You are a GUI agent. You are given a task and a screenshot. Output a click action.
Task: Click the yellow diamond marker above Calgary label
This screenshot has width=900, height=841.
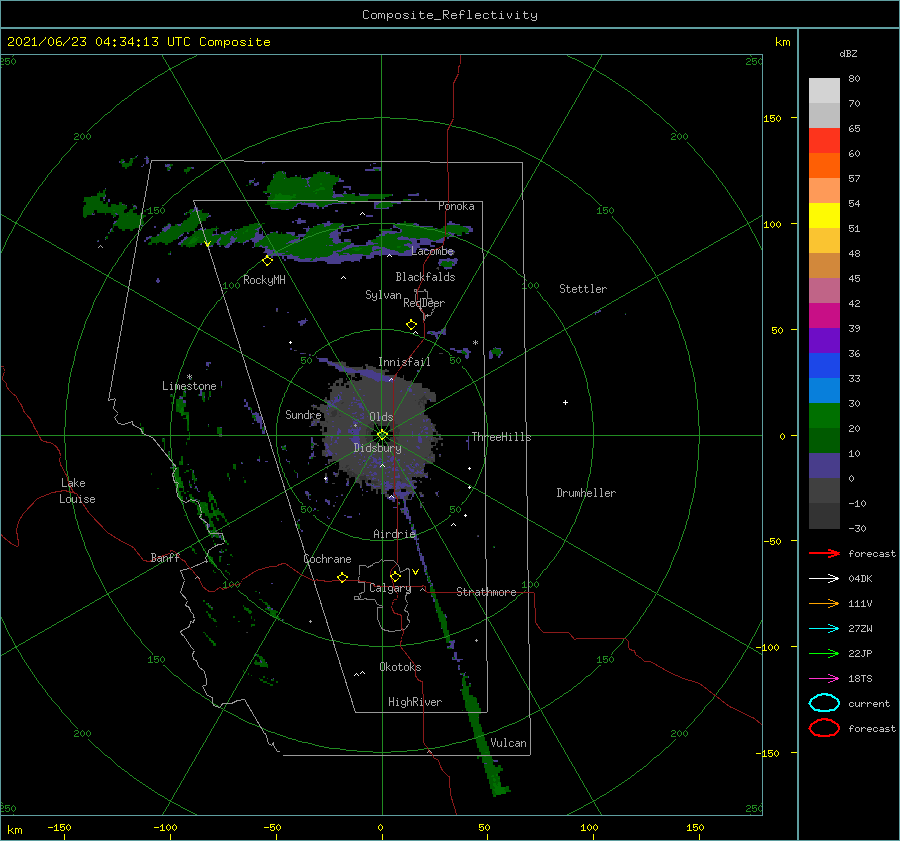click(x=395, y=576)
